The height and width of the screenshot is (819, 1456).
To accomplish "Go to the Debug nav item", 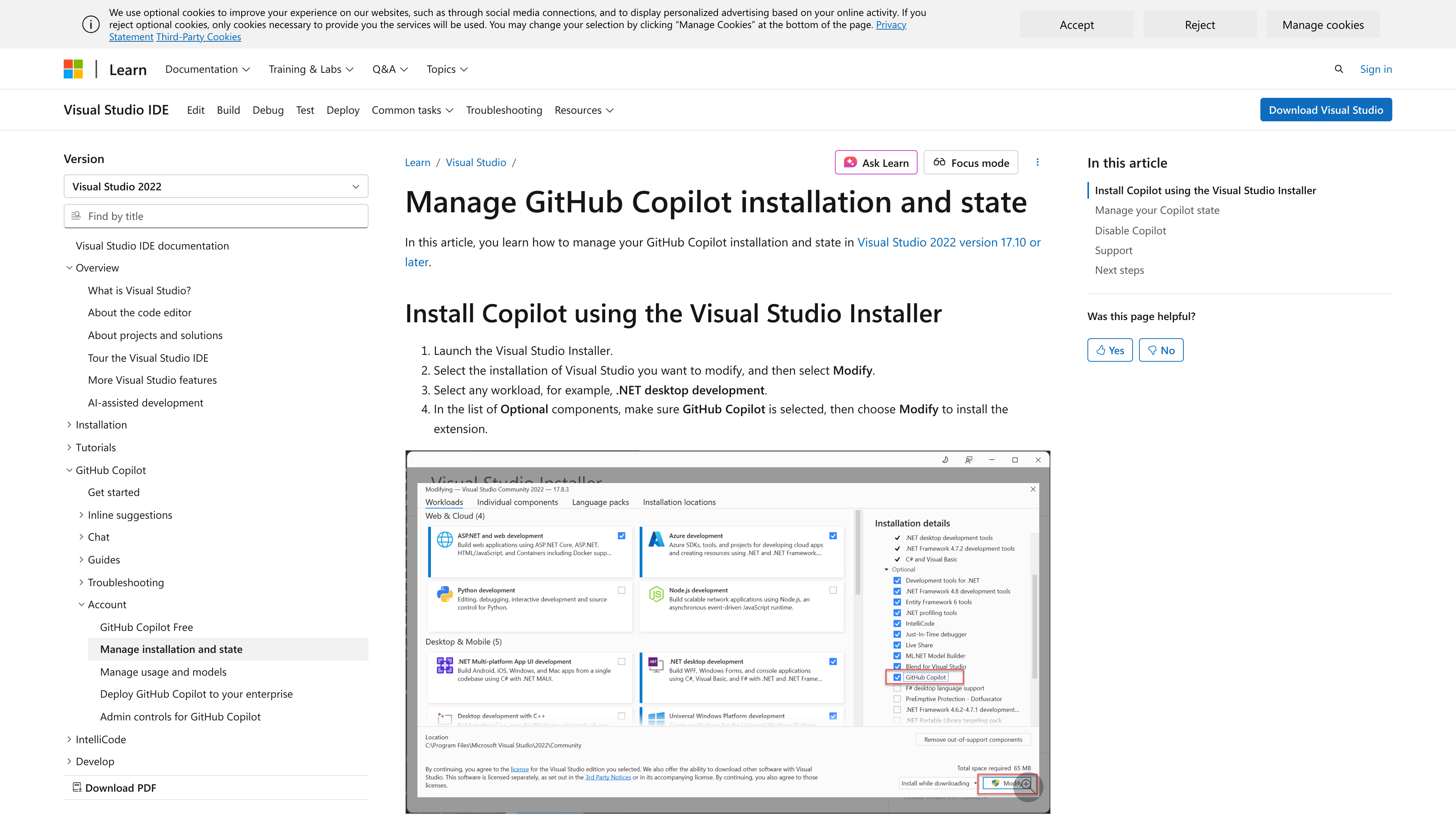I will coord(268,110).
